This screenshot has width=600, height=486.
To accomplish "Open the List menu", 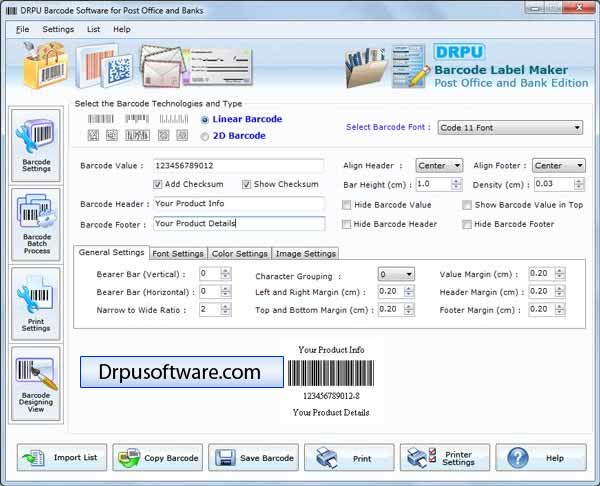I will [93, 29].
